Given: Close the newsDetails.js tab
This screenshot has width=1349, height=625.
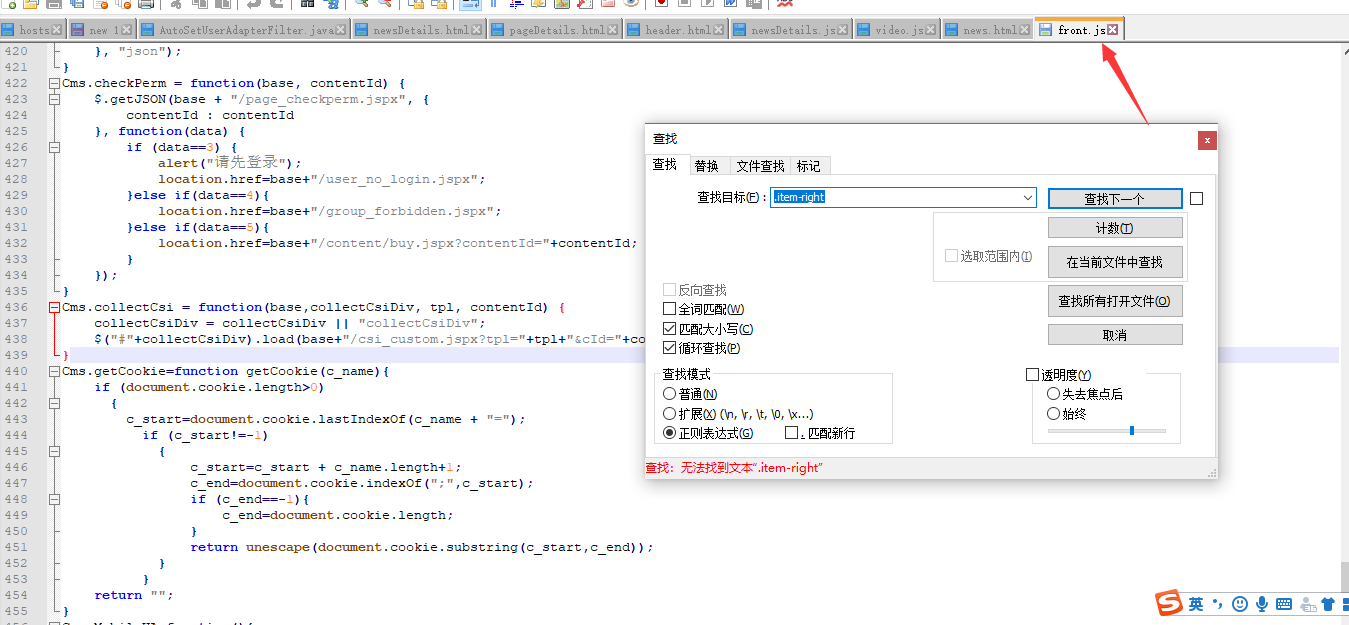Looking at the screenshot, I should (843, 30).
